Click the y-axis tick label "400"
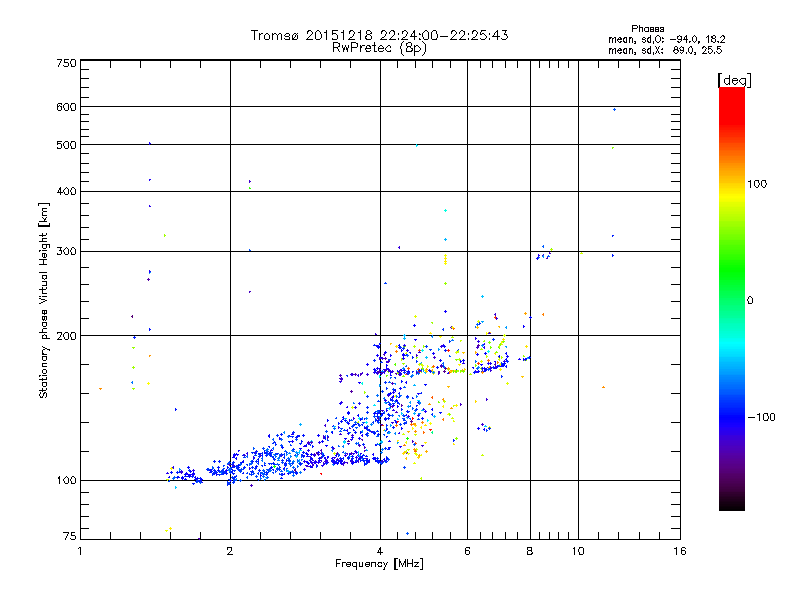 point(66,192)
